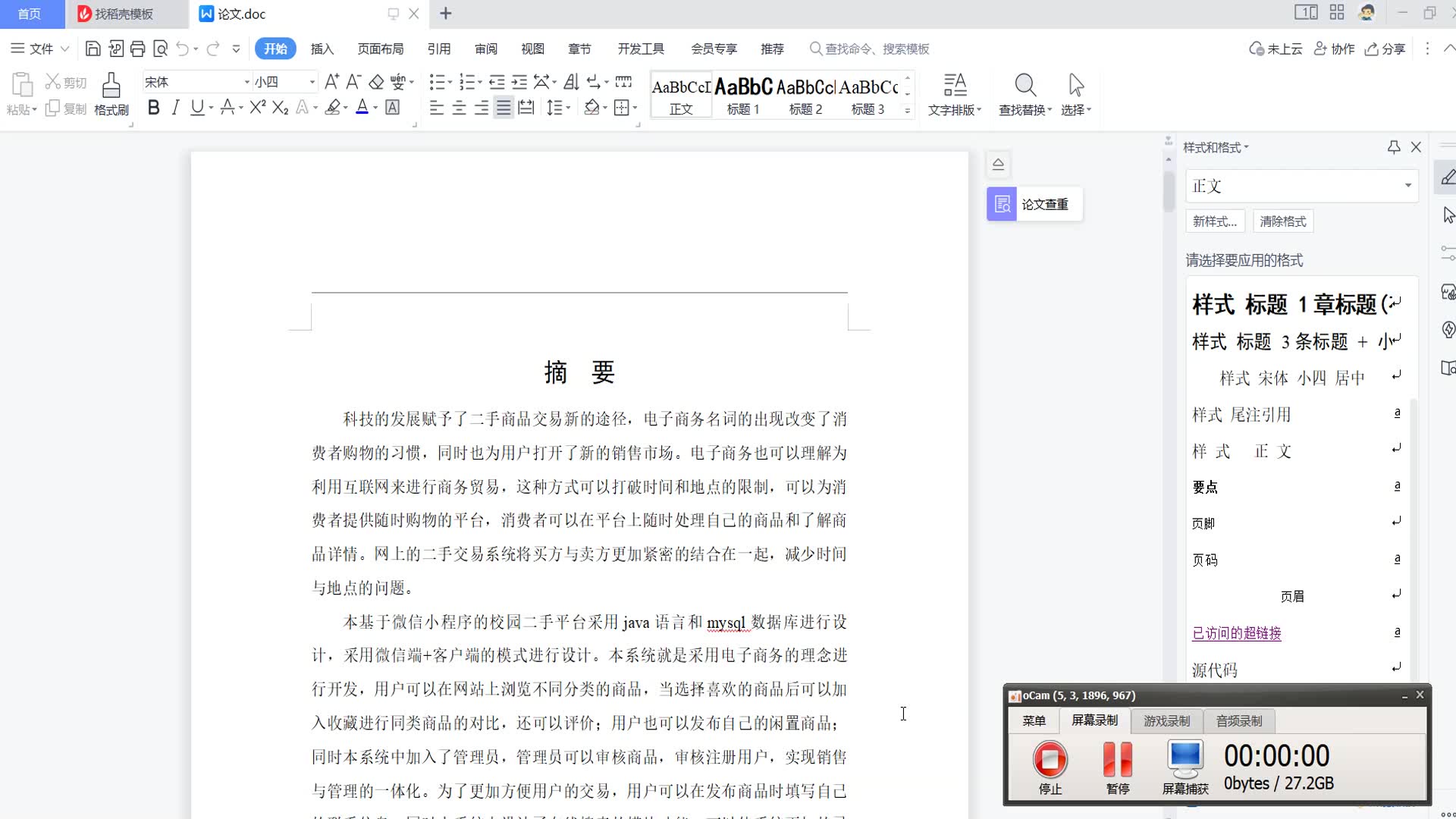1456x819 pixels.
Task: Toggle Italic formatting button
Action: tap(175, 108)
